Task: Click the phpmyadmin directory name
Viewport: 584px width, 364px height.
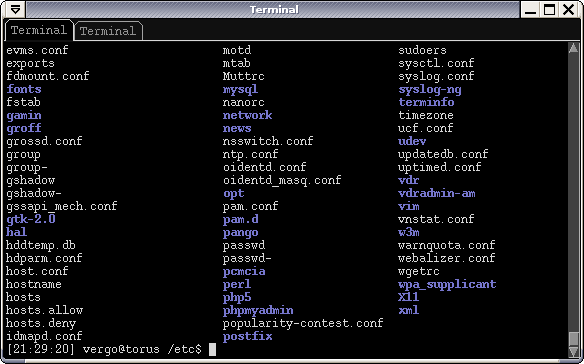Action: click(258, 310)
